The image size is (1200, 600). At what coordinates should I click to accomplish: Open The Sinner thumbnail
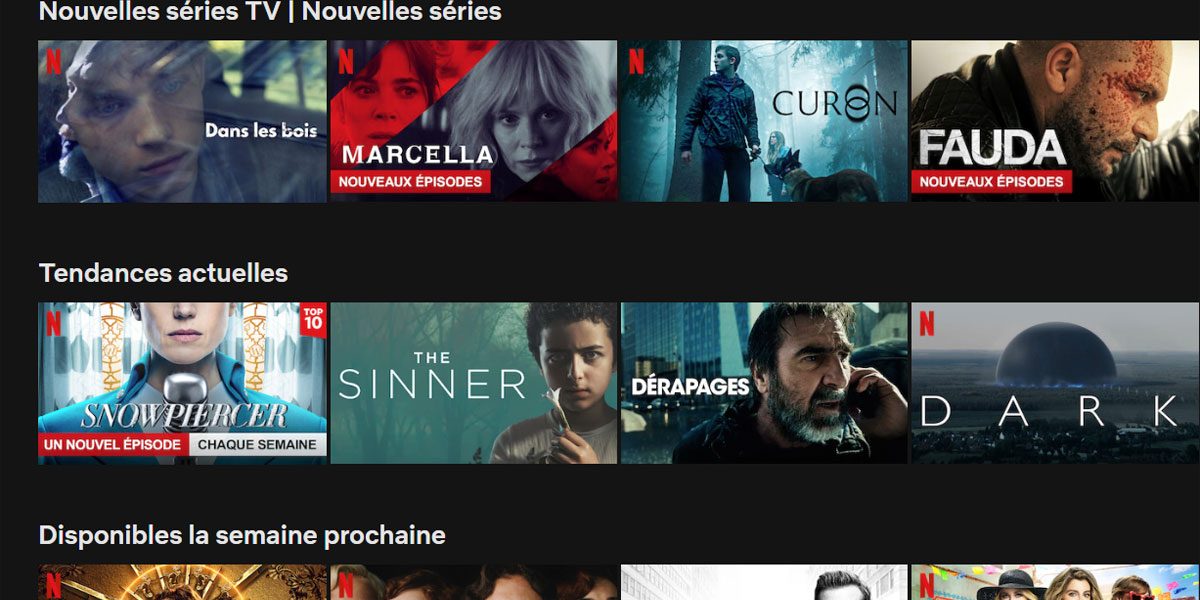(x=474, y=383)
